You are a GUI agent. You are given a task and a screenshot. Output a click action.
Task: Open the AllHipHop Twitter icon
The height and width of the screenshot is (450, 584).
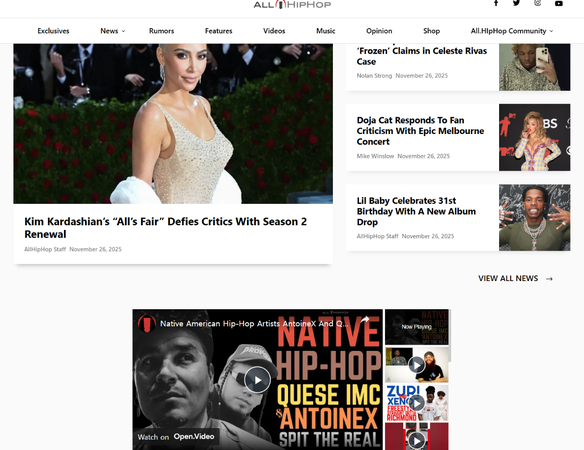516,3
